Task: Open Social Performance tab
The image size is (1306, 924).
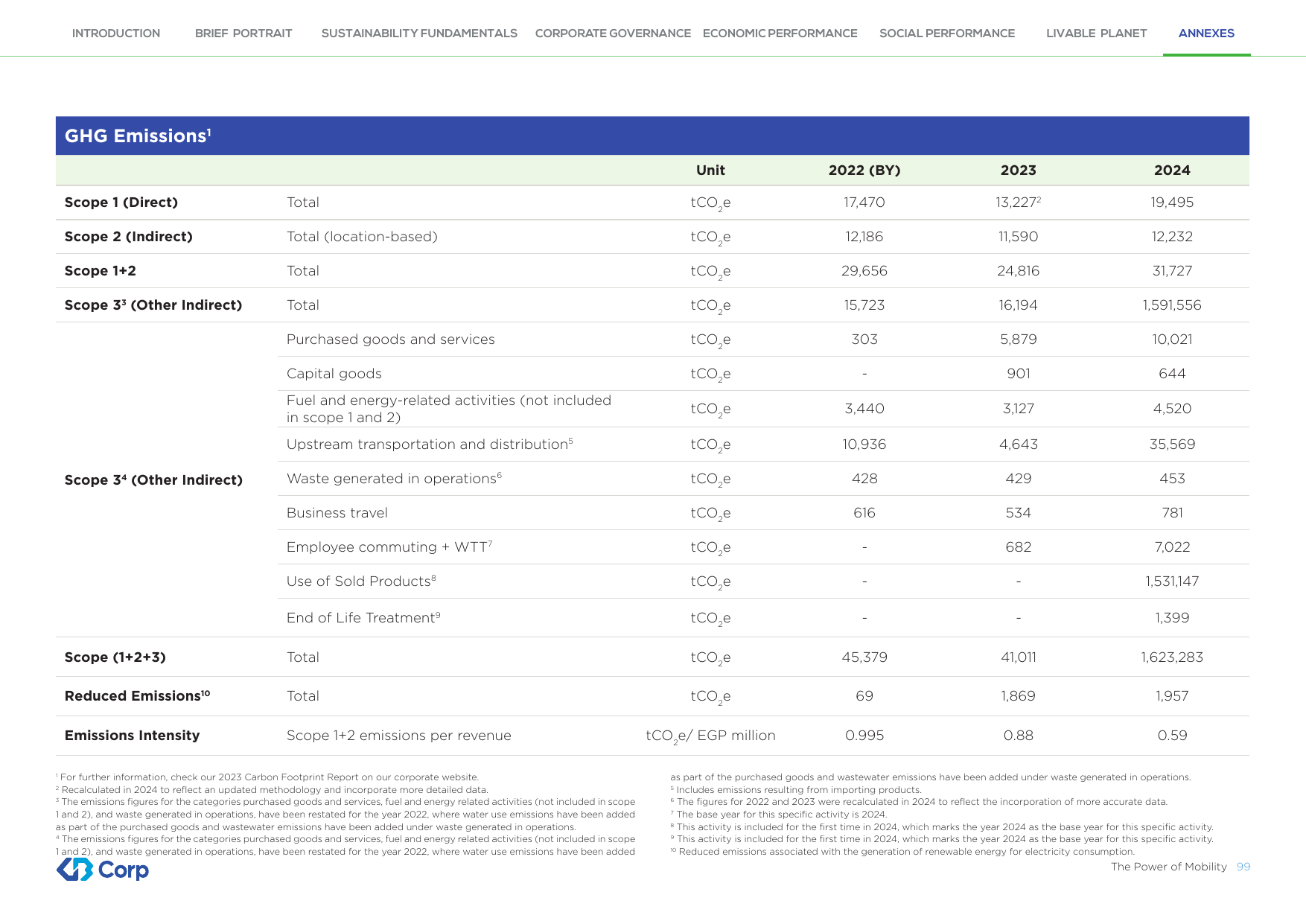Action: [947, 34]
